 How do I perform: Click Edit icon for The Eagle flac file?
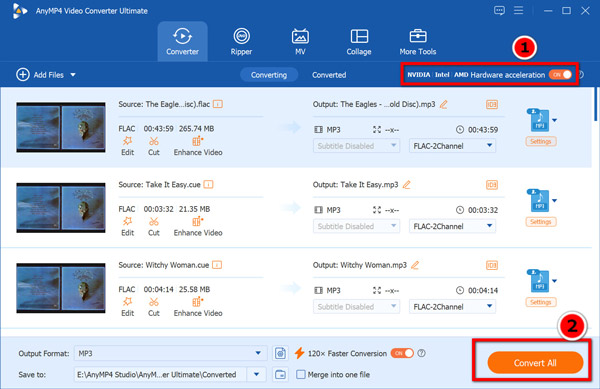tap(127, 146)
